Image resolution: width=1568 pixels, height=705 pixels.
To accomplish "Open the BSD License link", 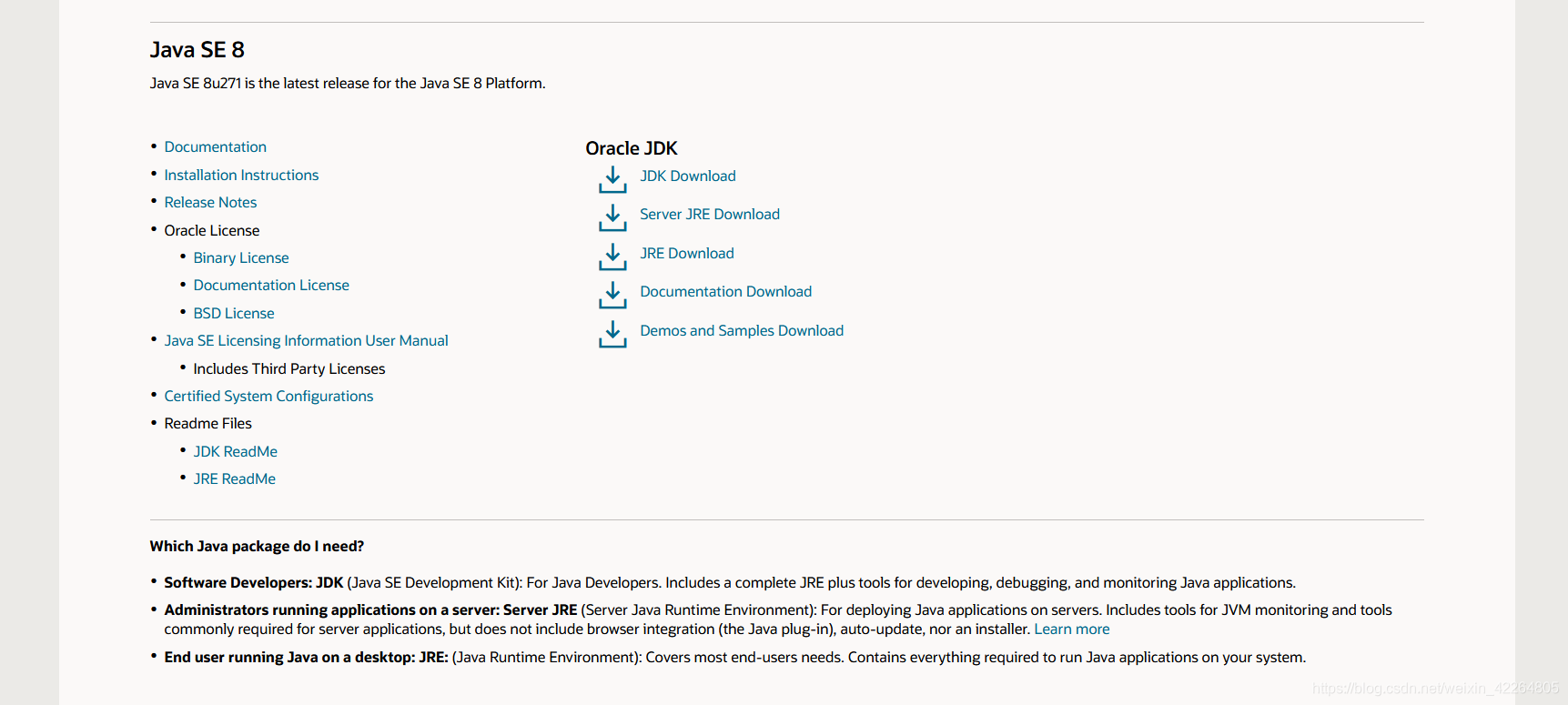I will 234,313.
